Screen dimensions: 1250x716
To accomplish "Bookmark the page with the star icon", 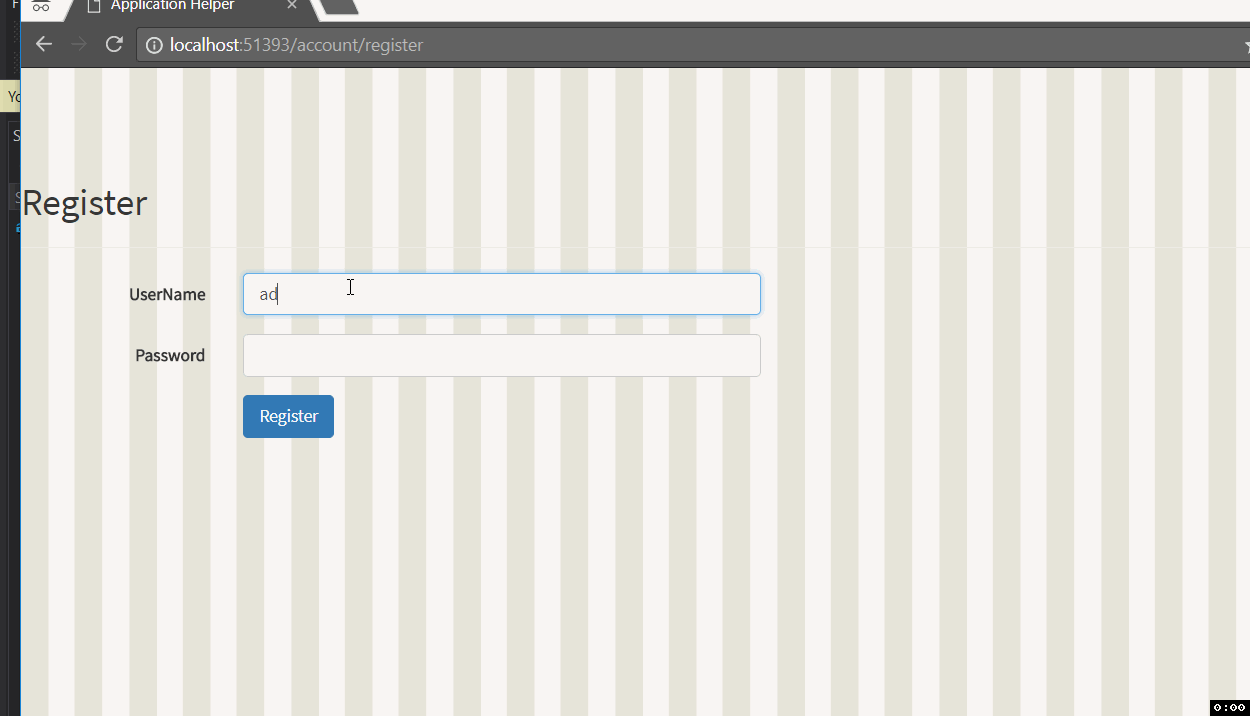I will tap(1246, 45).
